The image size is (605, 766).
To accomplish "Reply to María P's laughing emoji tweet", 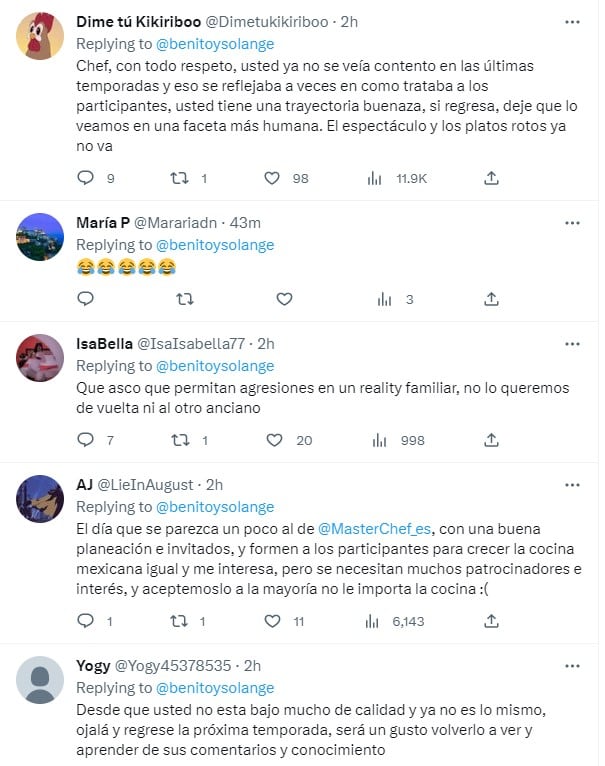I will [x=85, y=298].
